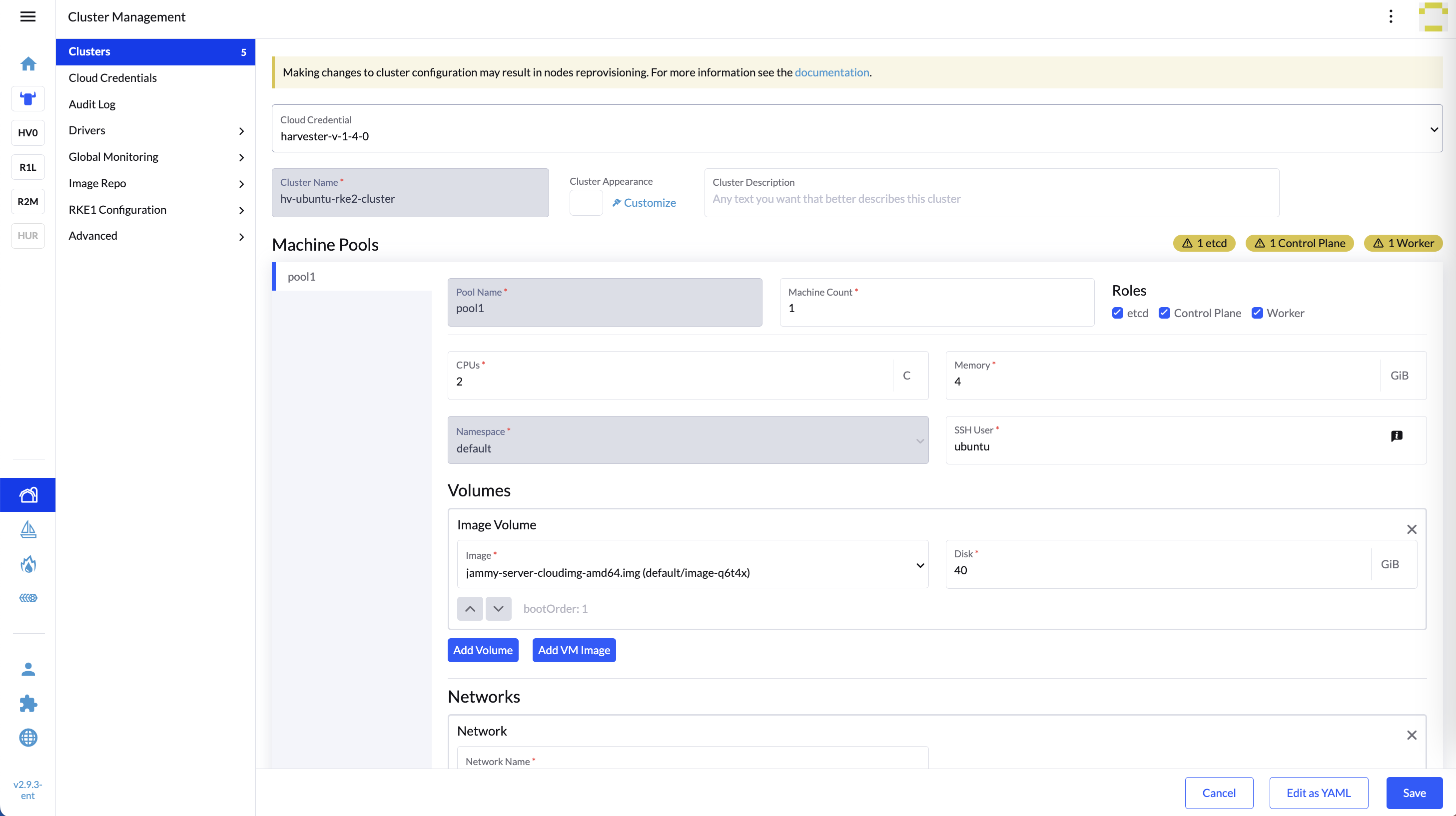Select Cloud Credentials in side menu
The width and height of the screenshot is (1456, 816).
pos(112,78)
